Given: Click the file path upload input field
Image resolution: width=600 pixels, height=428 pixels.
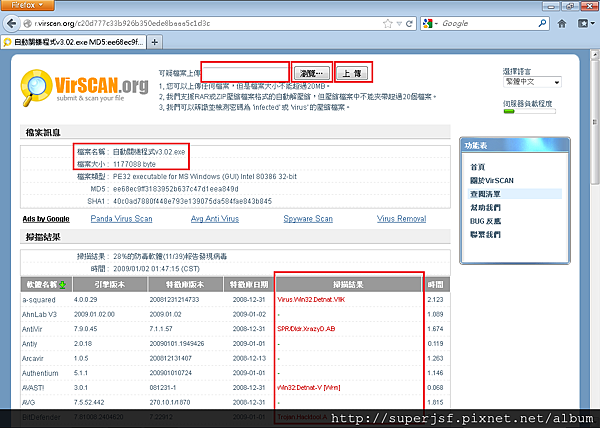Looking at the screenshot, I should click(245, 72).
